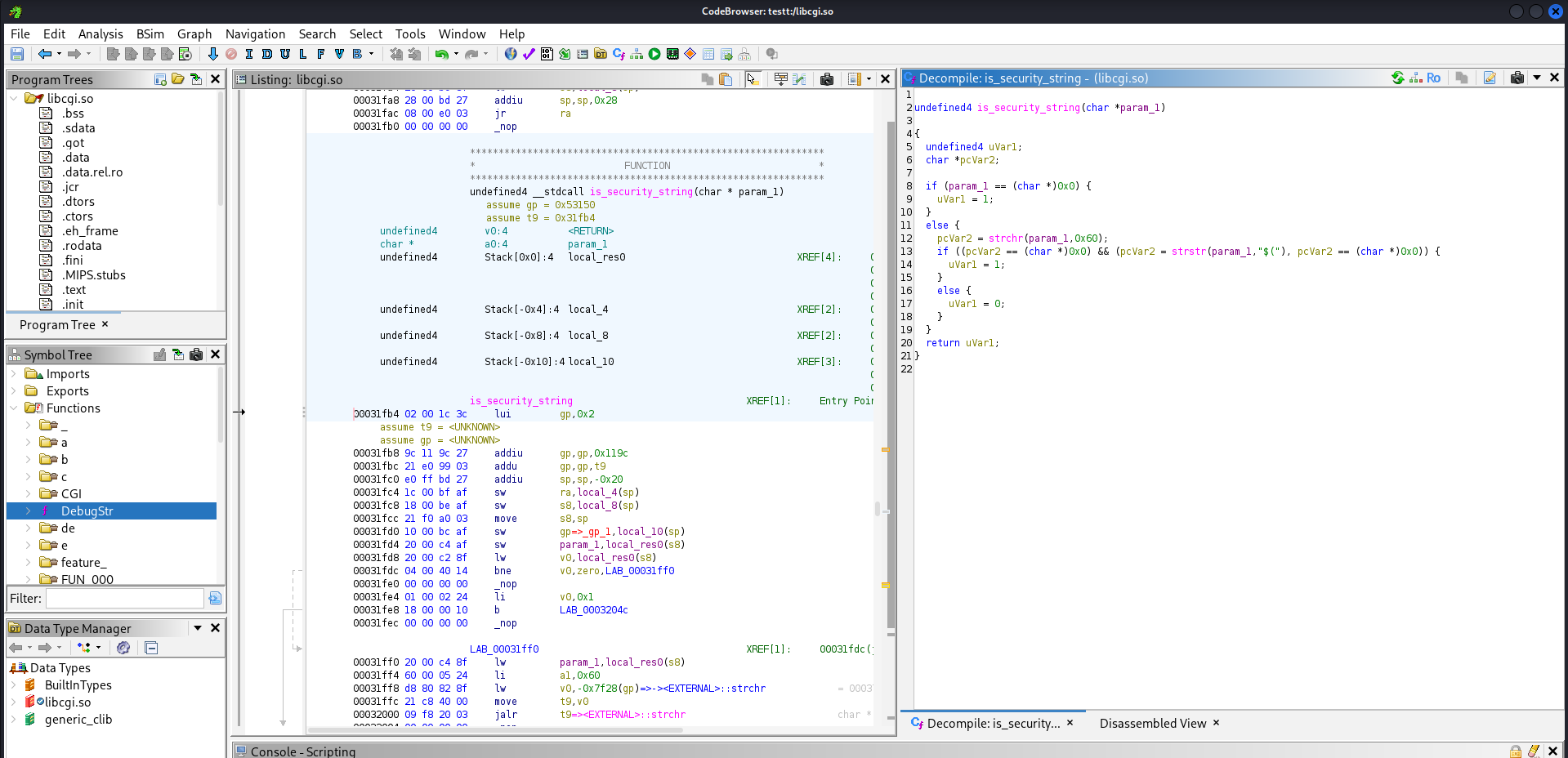
Task: Click the Disassemble 'D' toolbar icon
Action: (x=267, y=54)
